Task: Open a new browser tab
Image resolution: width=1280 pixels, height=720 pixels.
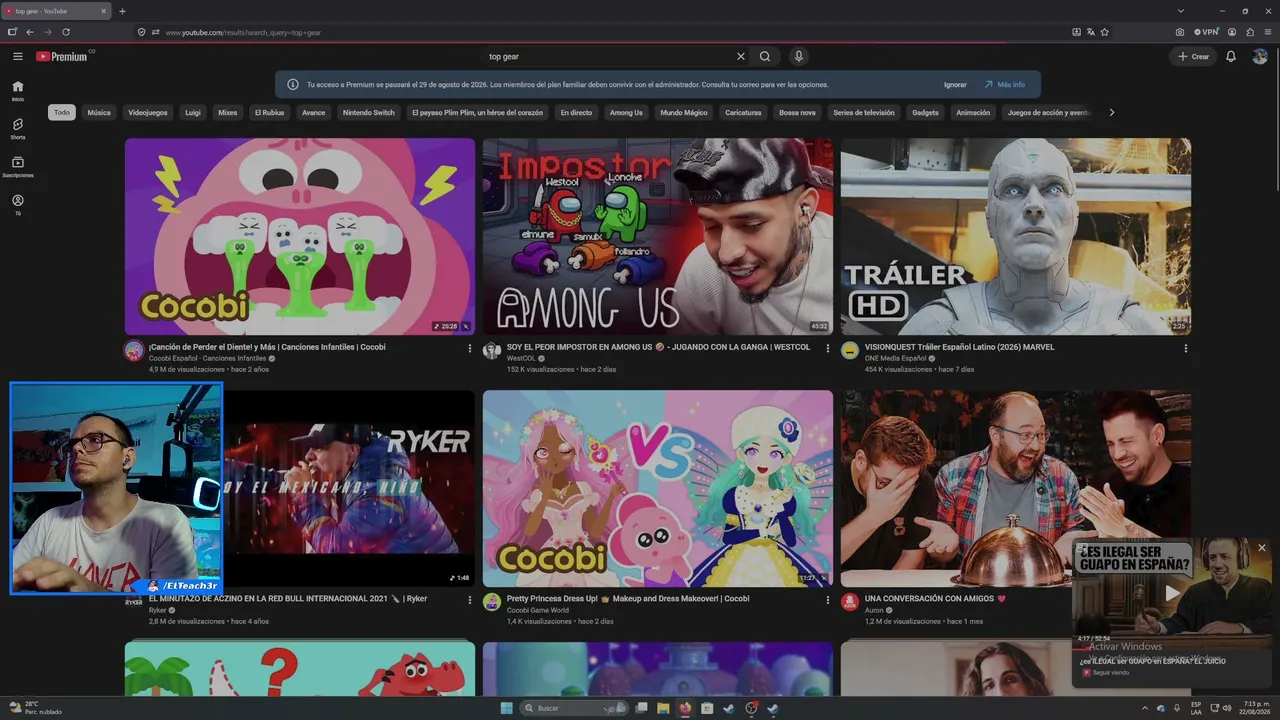Action: pyautogui.click(x=122, y=11)
